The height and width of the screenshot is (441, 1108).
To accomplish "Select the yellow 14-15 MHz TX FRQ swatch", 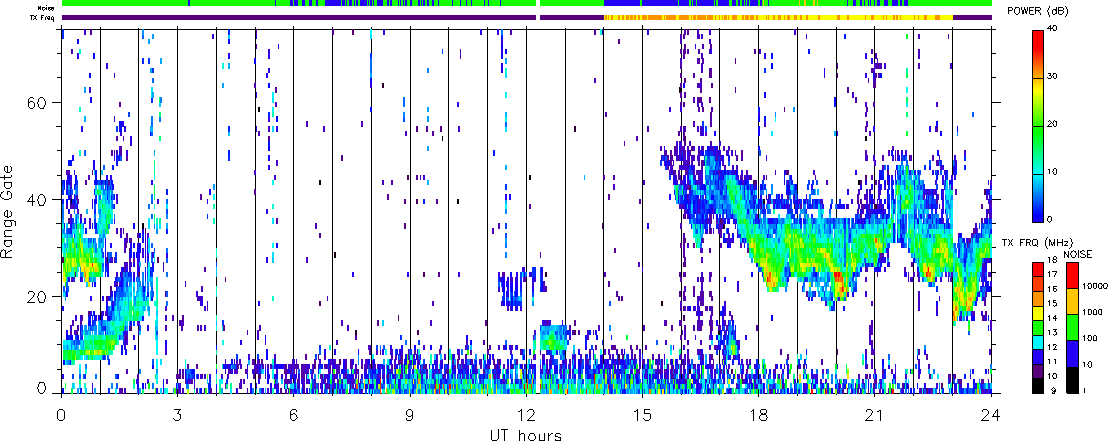I will pos(1040,311).
